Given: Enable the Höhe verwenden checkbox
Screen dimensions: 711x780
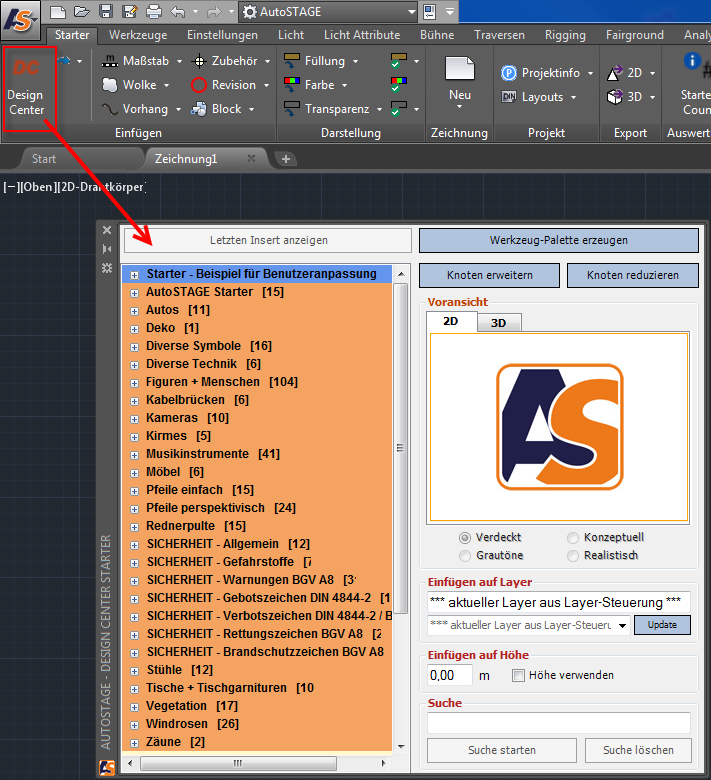Looking at the screenshot, I should (x=518, y=675).
